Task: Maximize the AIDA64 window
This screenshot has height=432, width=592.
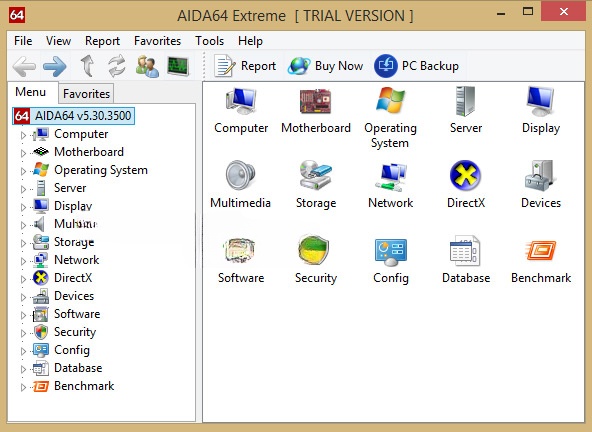Action: click(528, 12)
